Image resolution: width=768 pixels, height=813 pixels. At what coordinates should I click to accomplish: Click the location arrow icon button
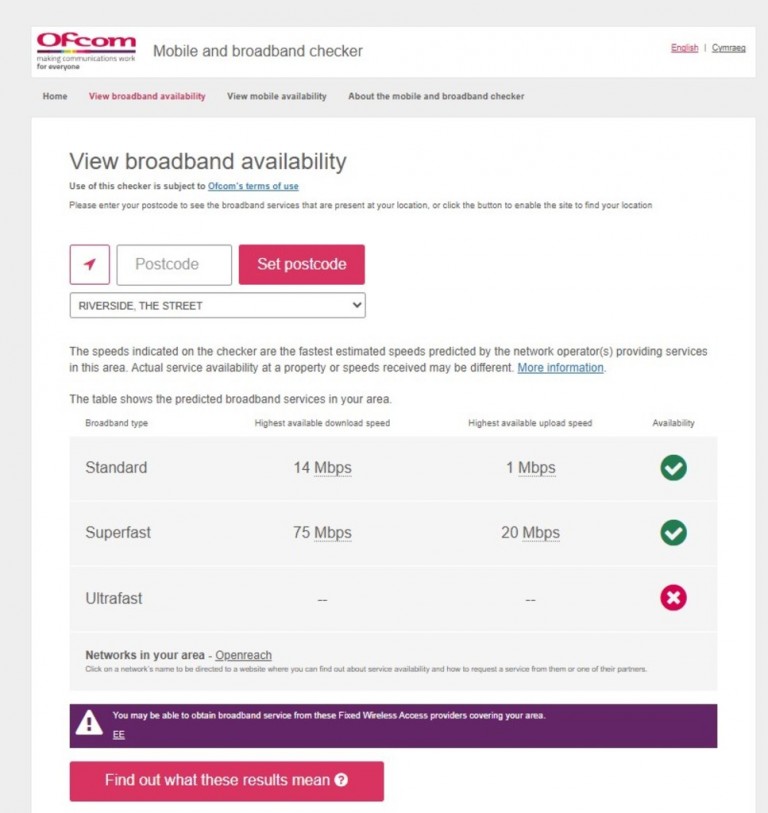click(x=90, y=264)
